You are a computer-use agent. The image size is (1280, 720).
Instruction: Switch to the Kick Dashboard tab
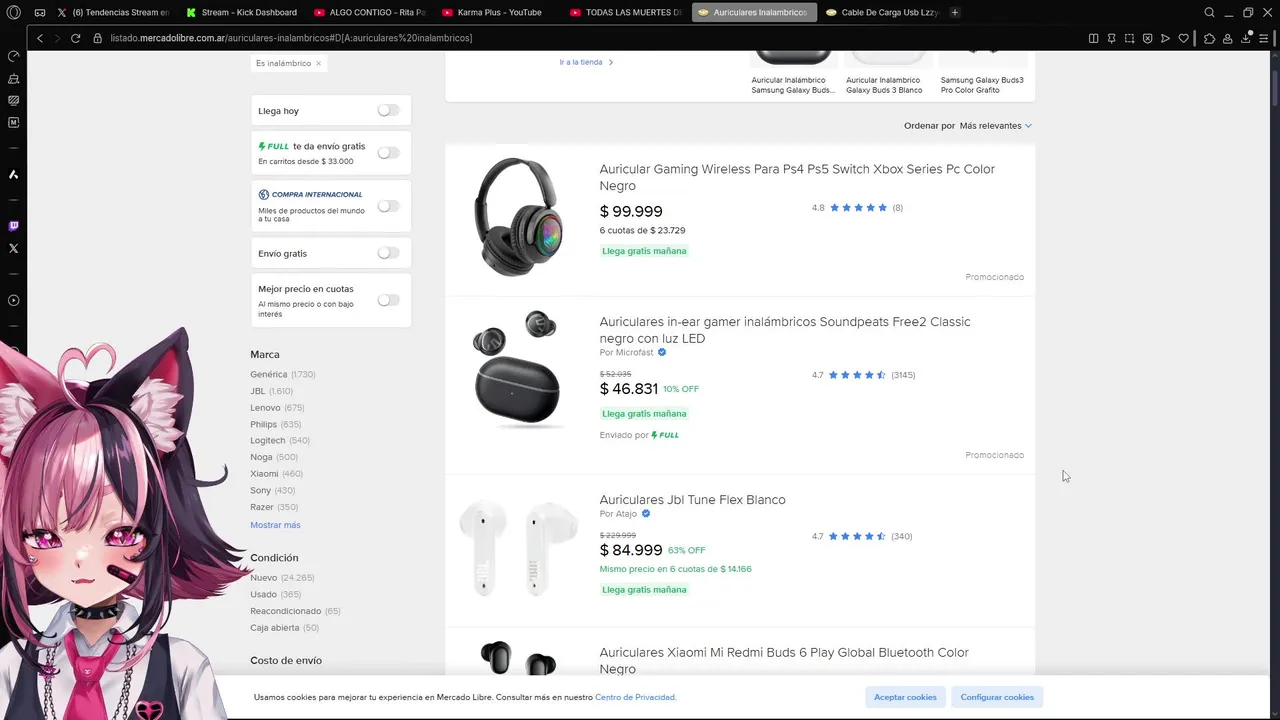tap(241, 12)
